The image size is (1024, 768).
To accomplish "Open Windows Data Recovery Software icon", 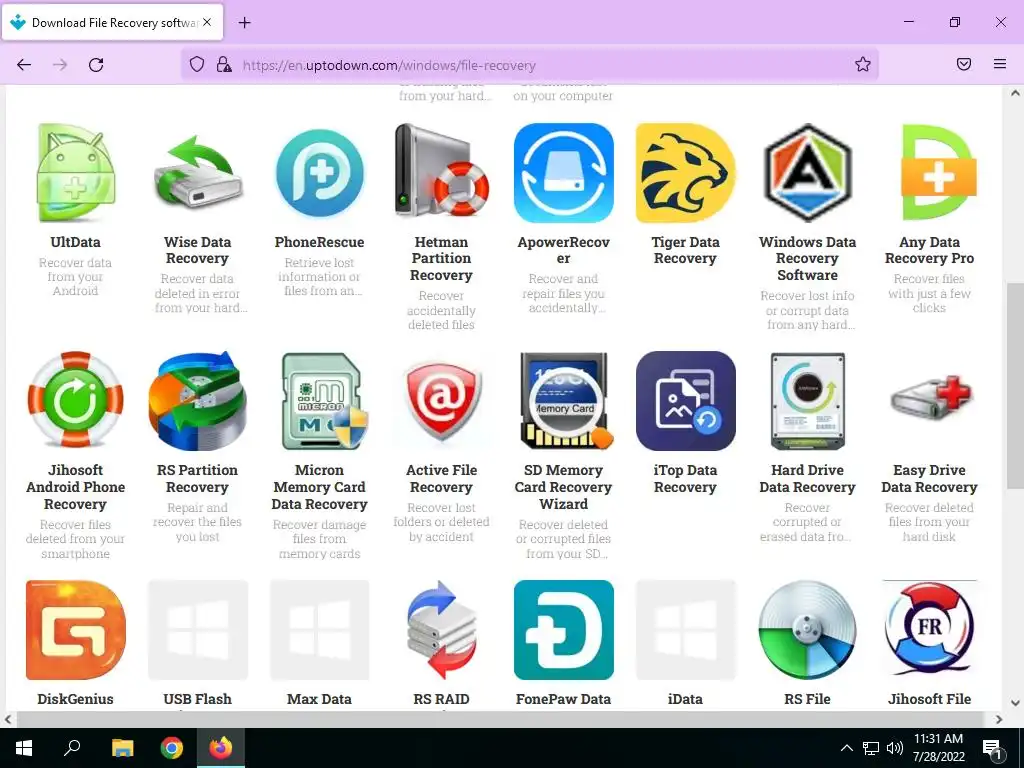I will point(808,173).
